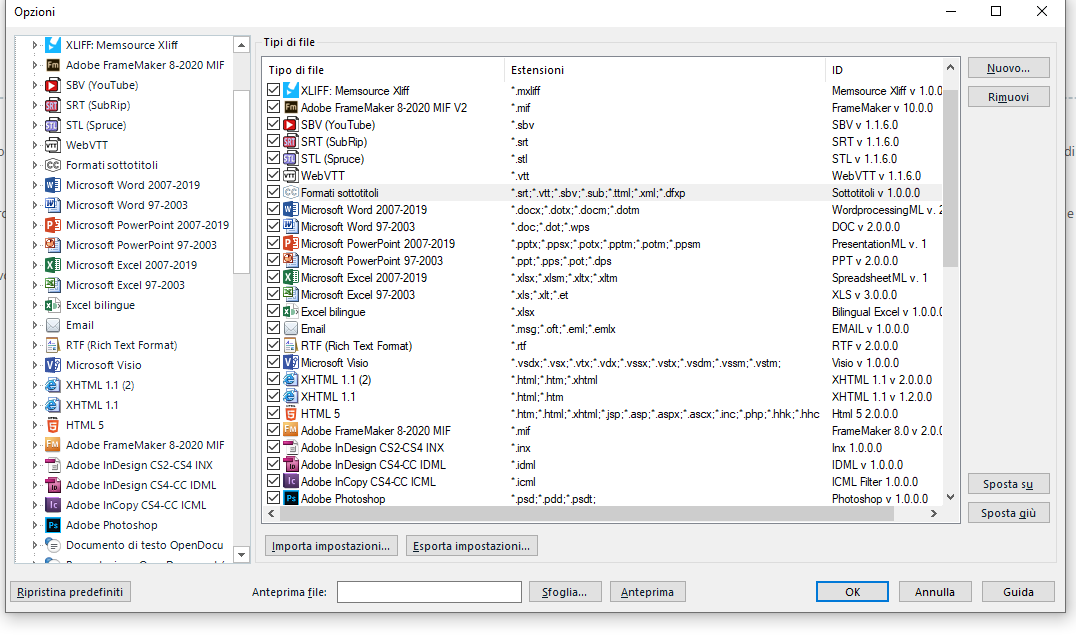Expand the XHTML 1.1 (2) tree node
This screenshot has height=639, width=1076.
click(34, 385)
